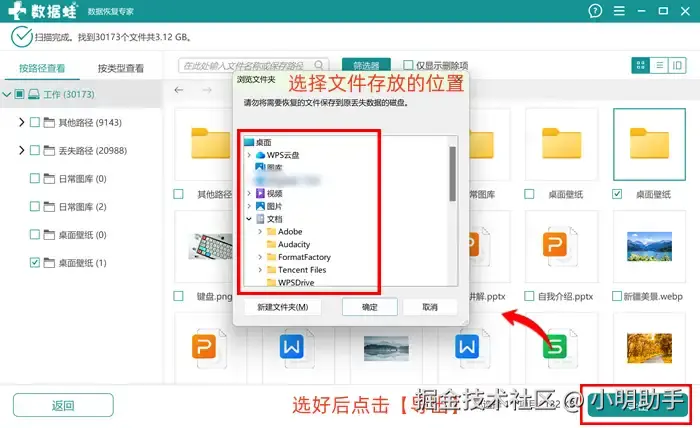Click the 图片 pictures library icon
This screenshot has width=700, height=428.
pyautogui.click(x=260, y=206)
